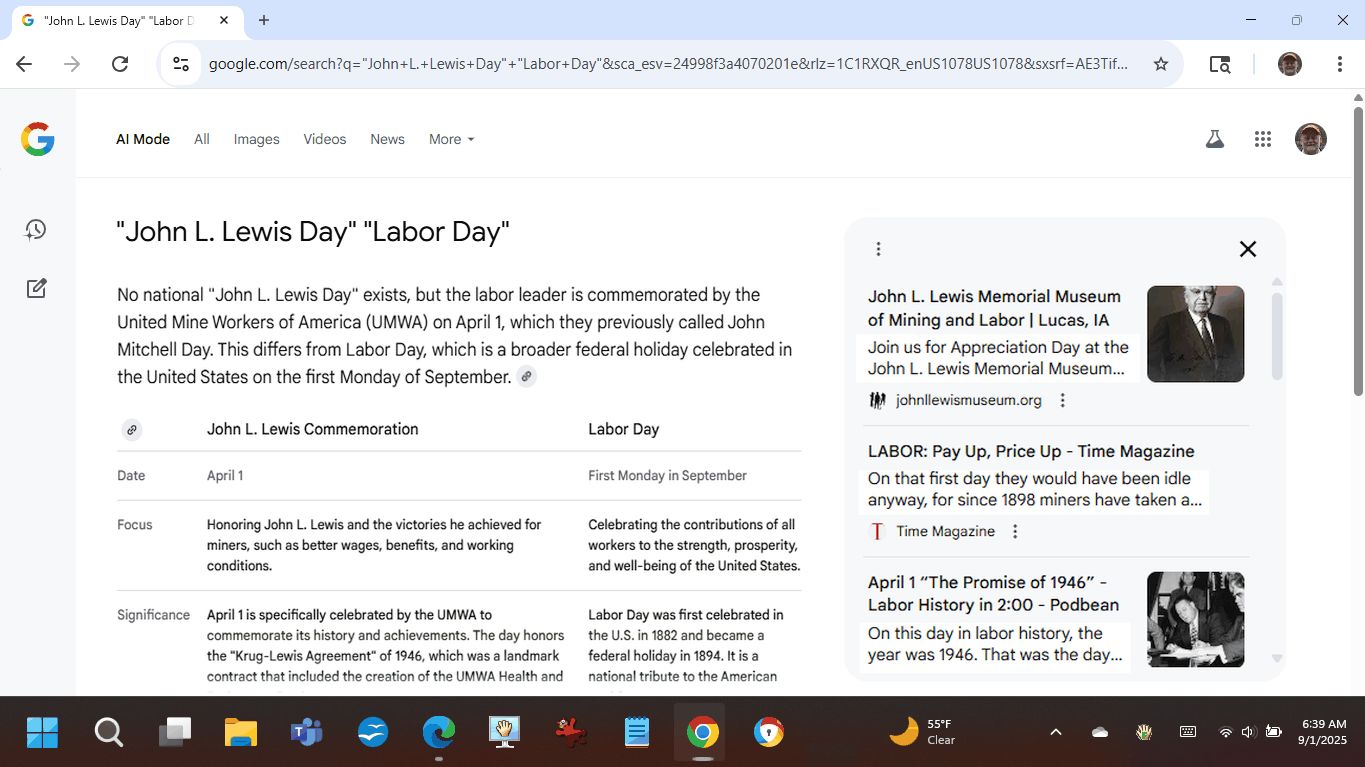This screenshot has height=767, width=1365.
Task: Open three-dot menu for johnllewismuseum.org result
Action: 1063,401
